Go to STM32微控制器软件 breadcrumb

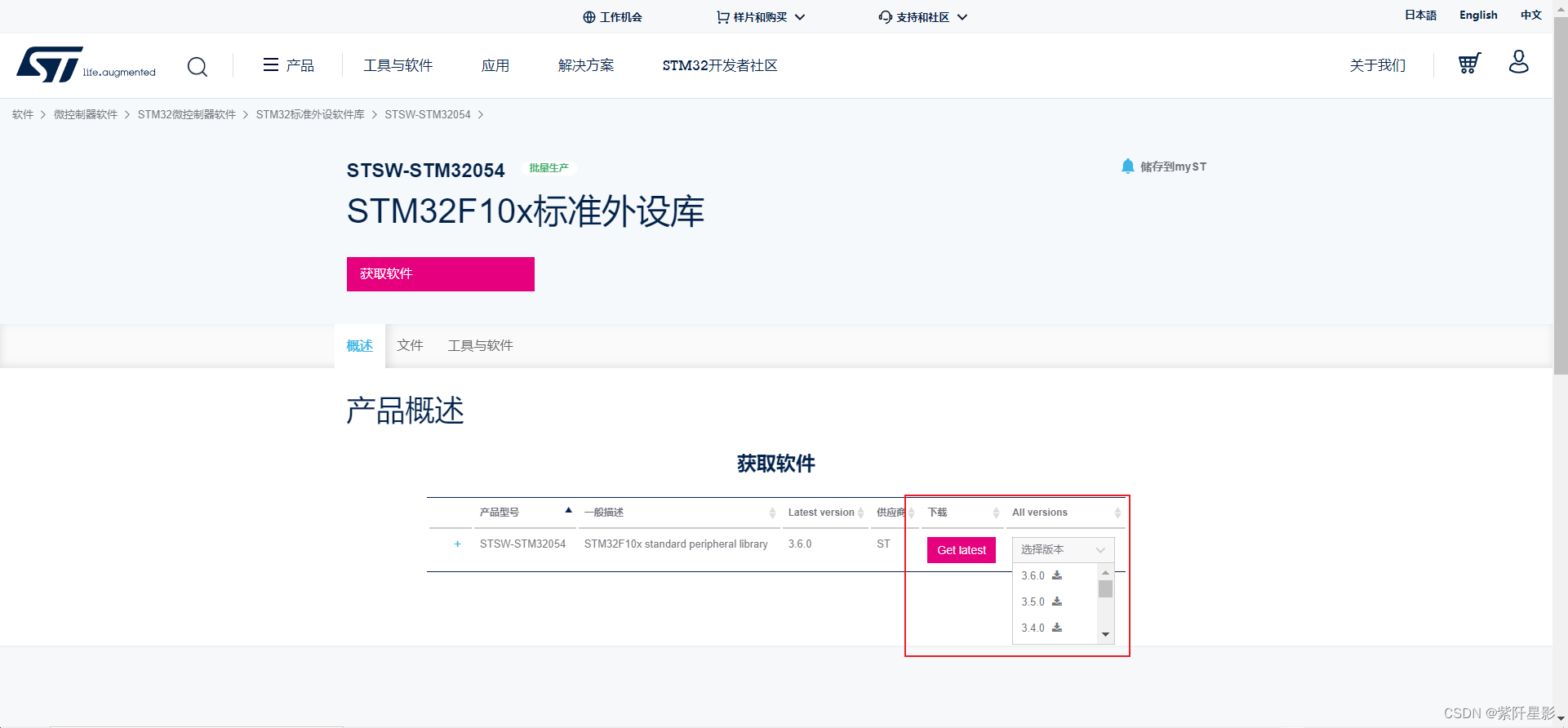click(187, 114)
